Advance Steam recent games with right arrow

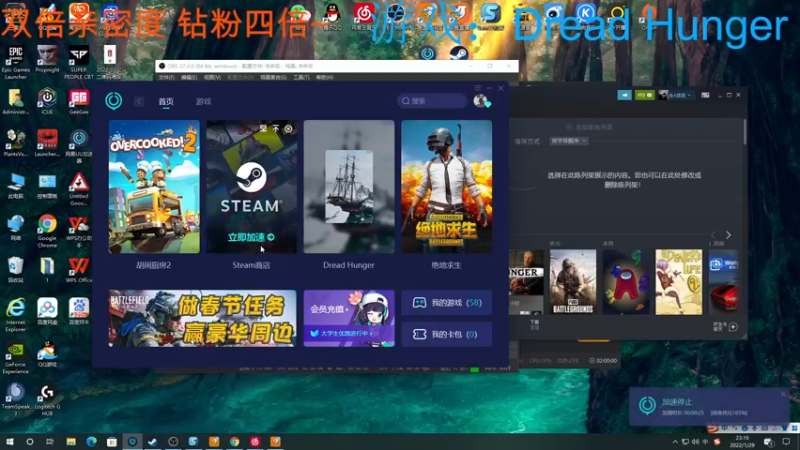[x=728, y=235]
